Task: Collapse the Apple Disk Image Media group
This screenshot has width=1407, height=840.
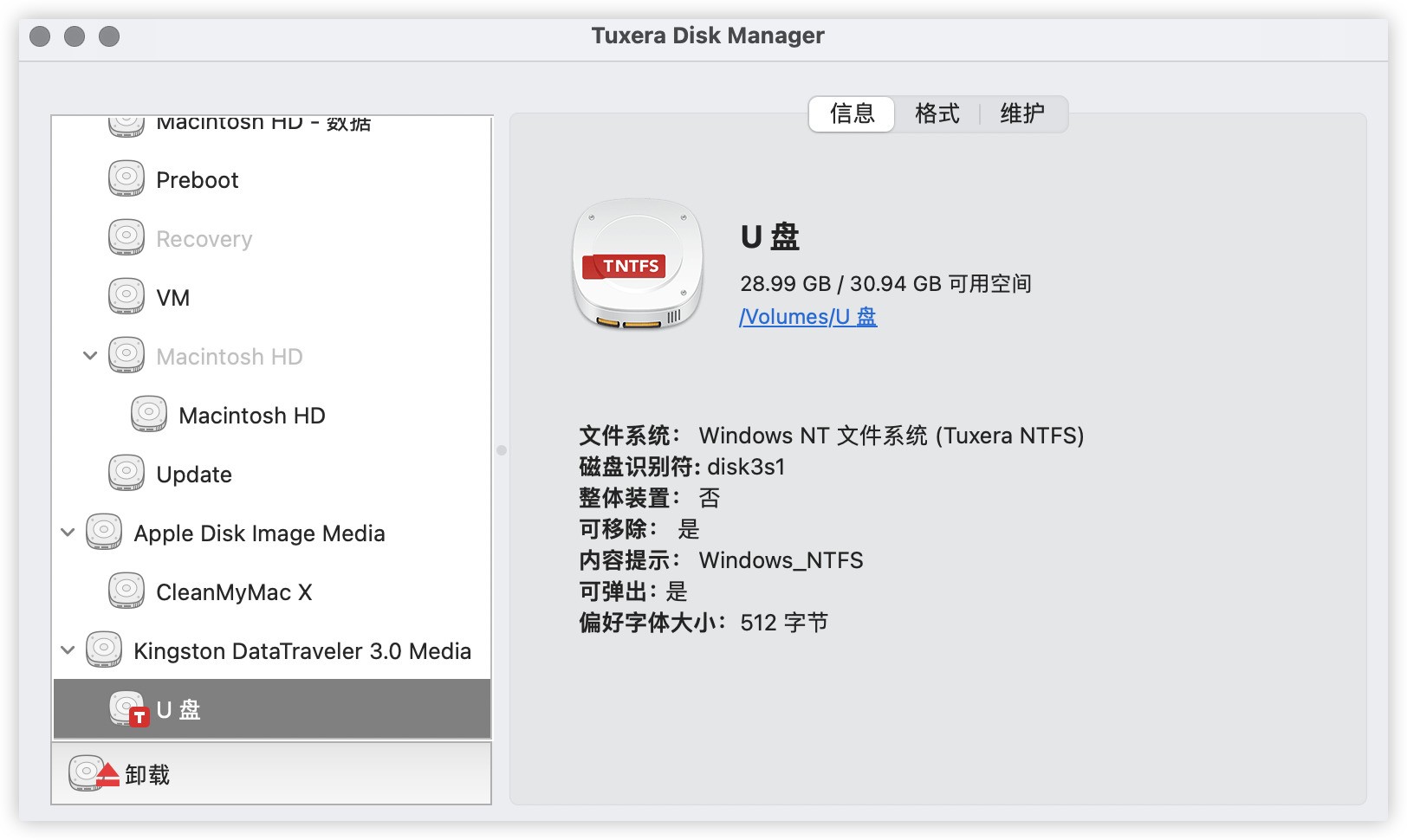Action: (67, 532)
